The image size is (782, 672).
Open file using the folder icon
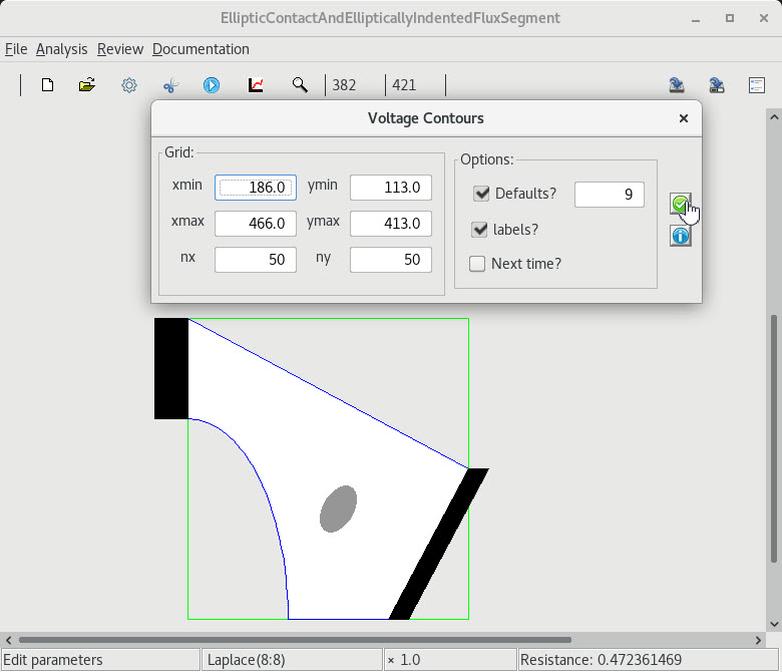tap(87, 85)
